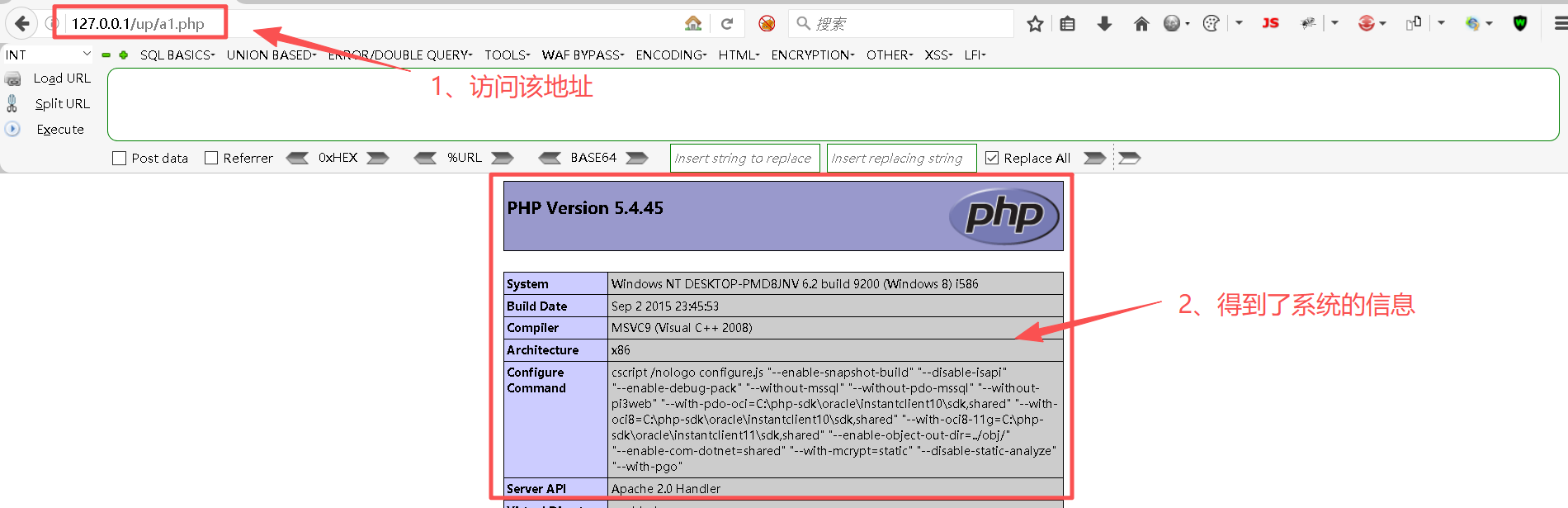This screenshot has height=508, width=1568.
Task: Click the Execute button
Action: (x=60, y=129)
